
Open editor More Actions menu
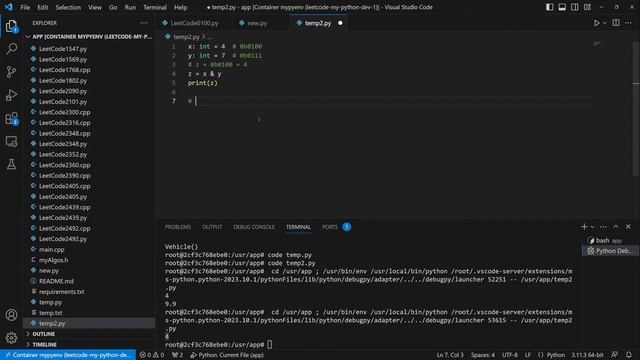tap(629, 23)
